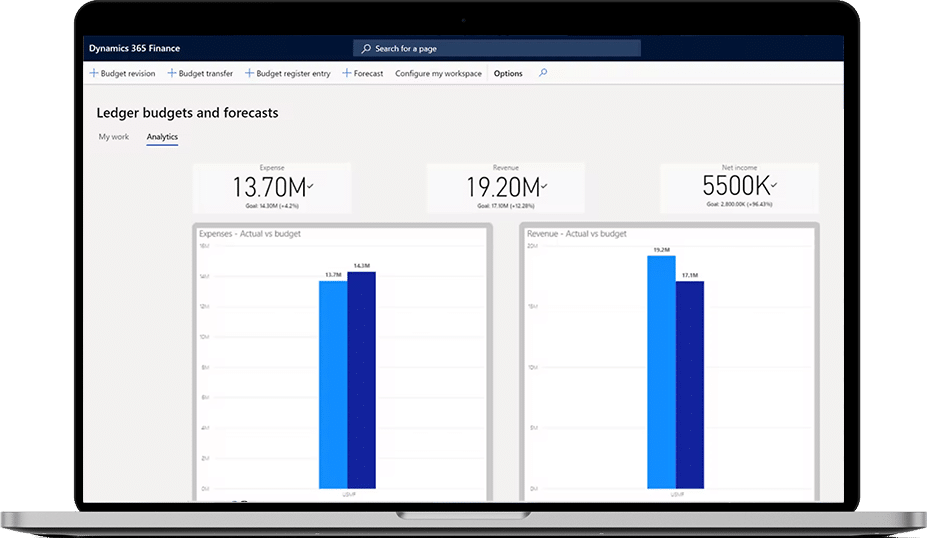This screenshot has width=927, height=538.
Task: Click the magnifier icon in the page search box
Action: (x=366, y=48)
